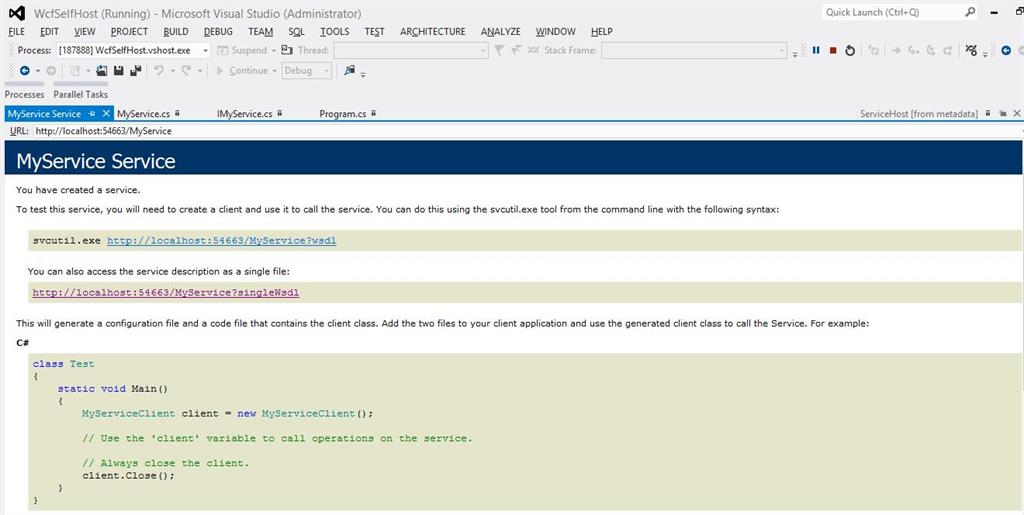Open the New Project dropdown arrow
The image size is (1024, 515).
tap(88, 70)
